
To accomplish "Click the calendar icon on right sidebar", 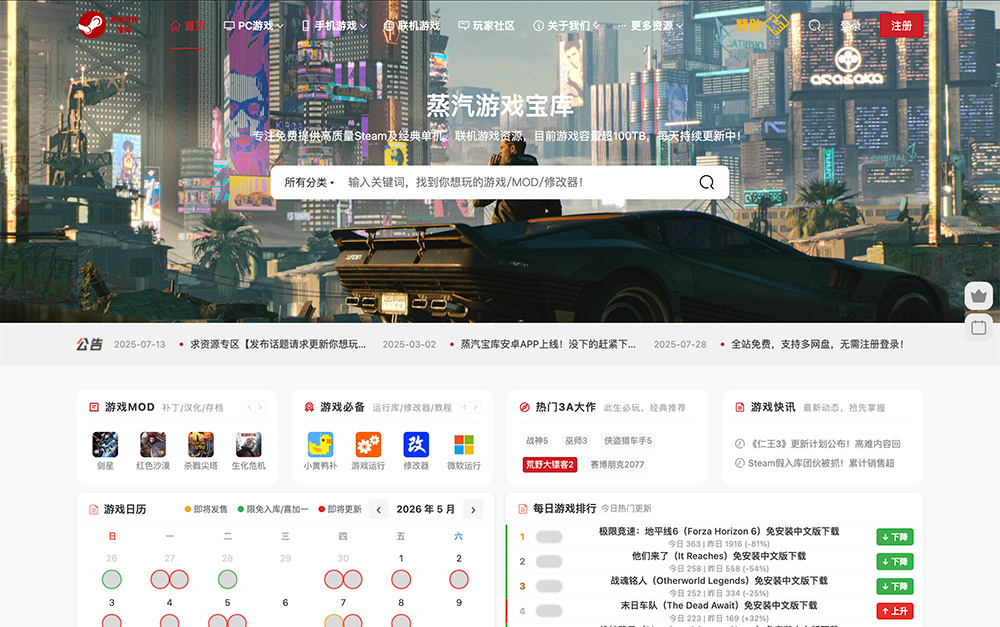I will [x=978, y=328].
